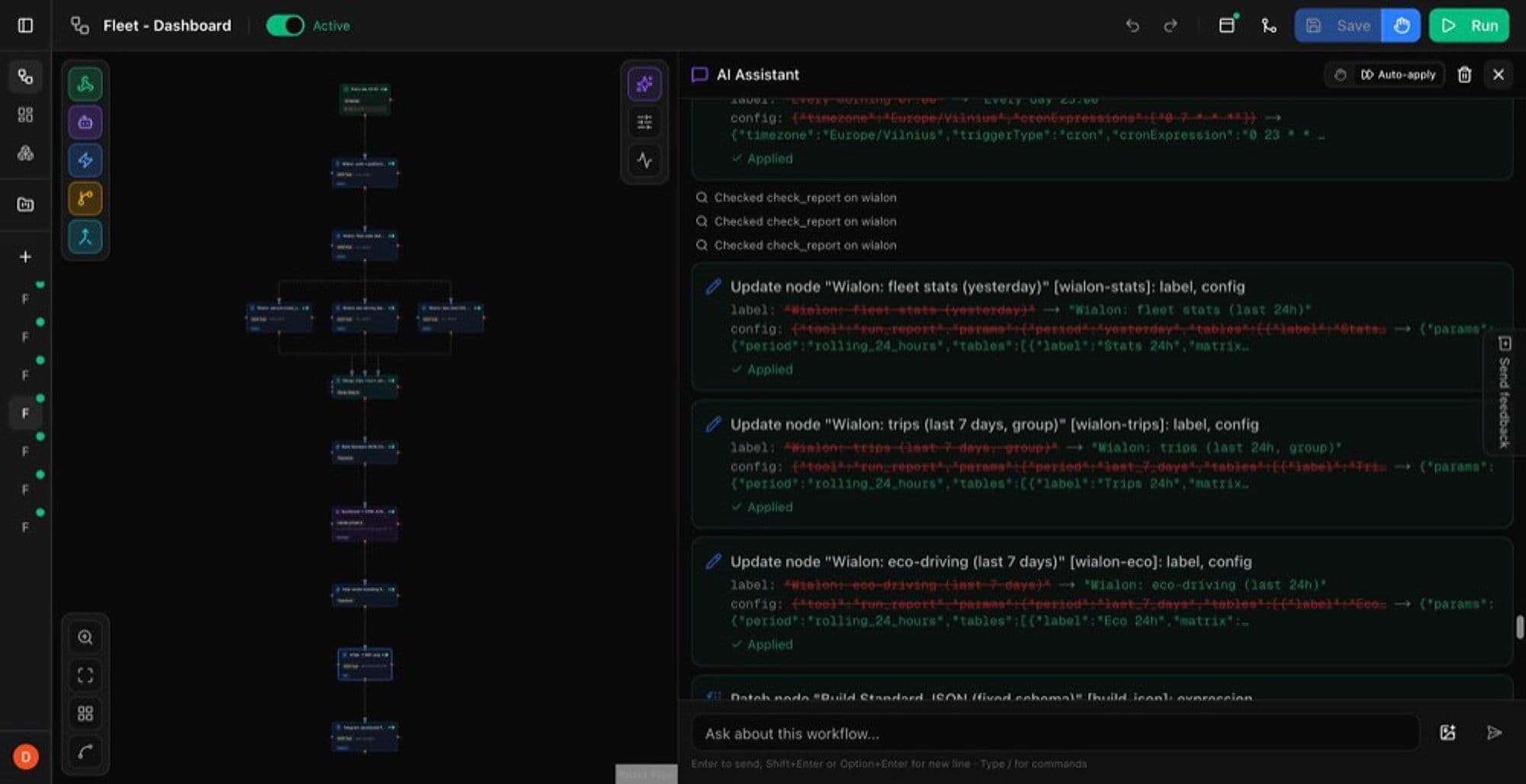Toggle the left sidebar panel icon
This screenshot has height=784, width=1526.
click(x=25, y=26)
